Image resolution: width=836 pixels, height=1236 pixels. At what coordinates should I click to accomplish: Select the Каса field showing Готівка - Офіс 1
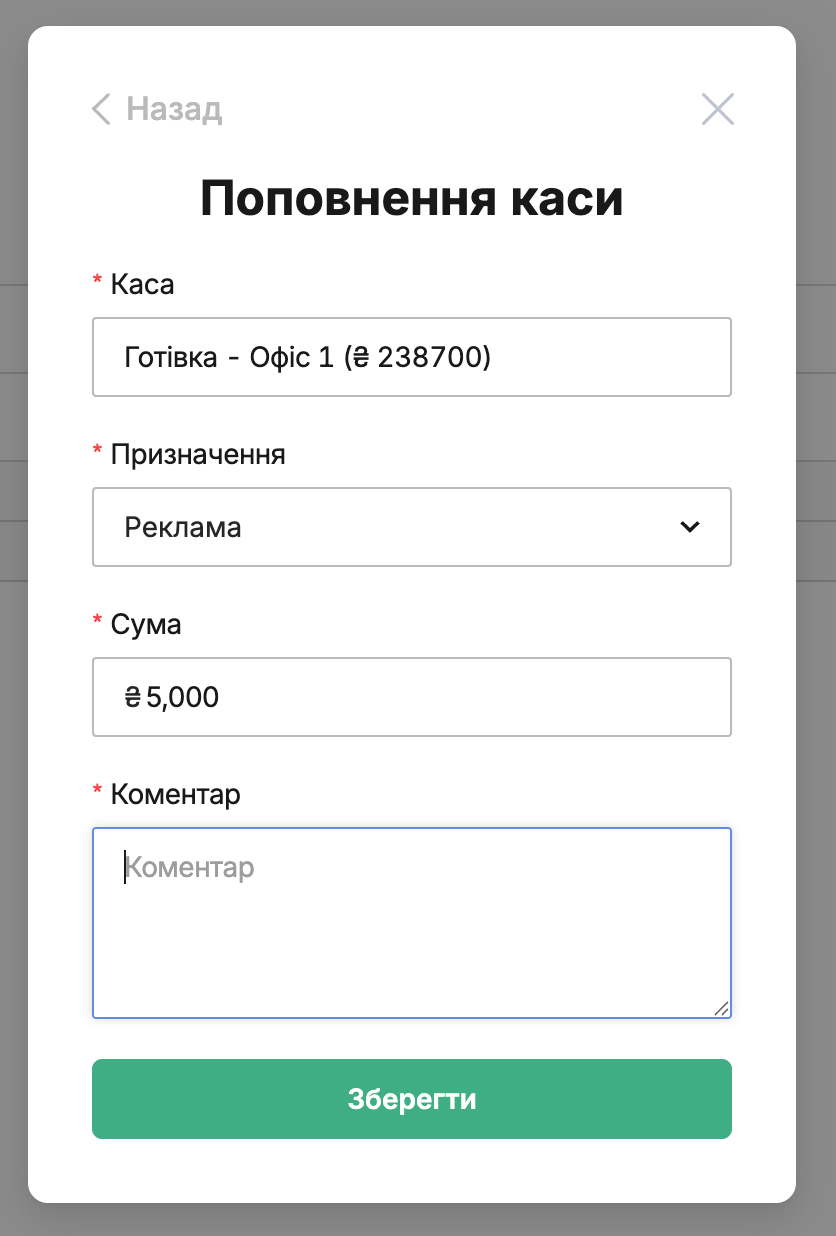tap(412, 357)
